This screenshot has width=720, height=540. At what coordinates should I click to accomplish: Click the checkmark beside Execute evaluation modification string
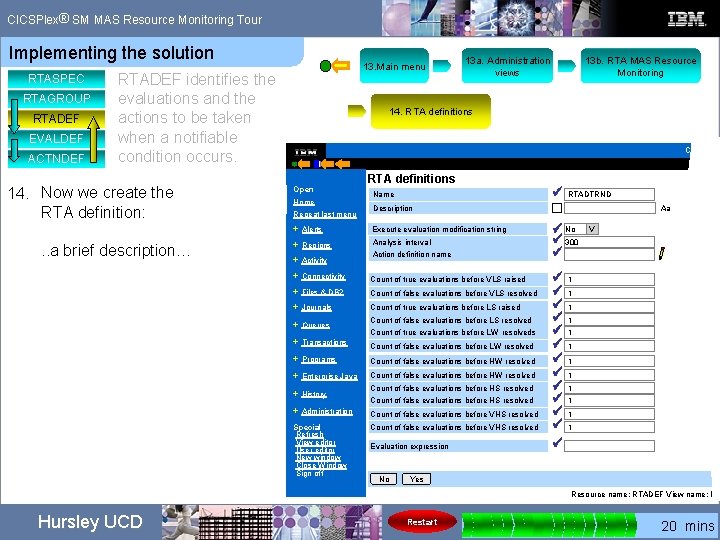[x=557, y=227]
